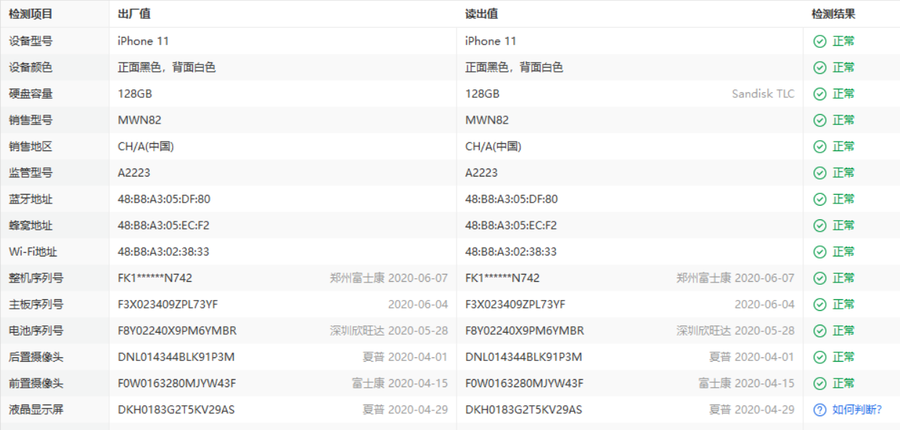
Task: Click the green check icon in 蜂窝地址 row
Action: coord(820,226)
